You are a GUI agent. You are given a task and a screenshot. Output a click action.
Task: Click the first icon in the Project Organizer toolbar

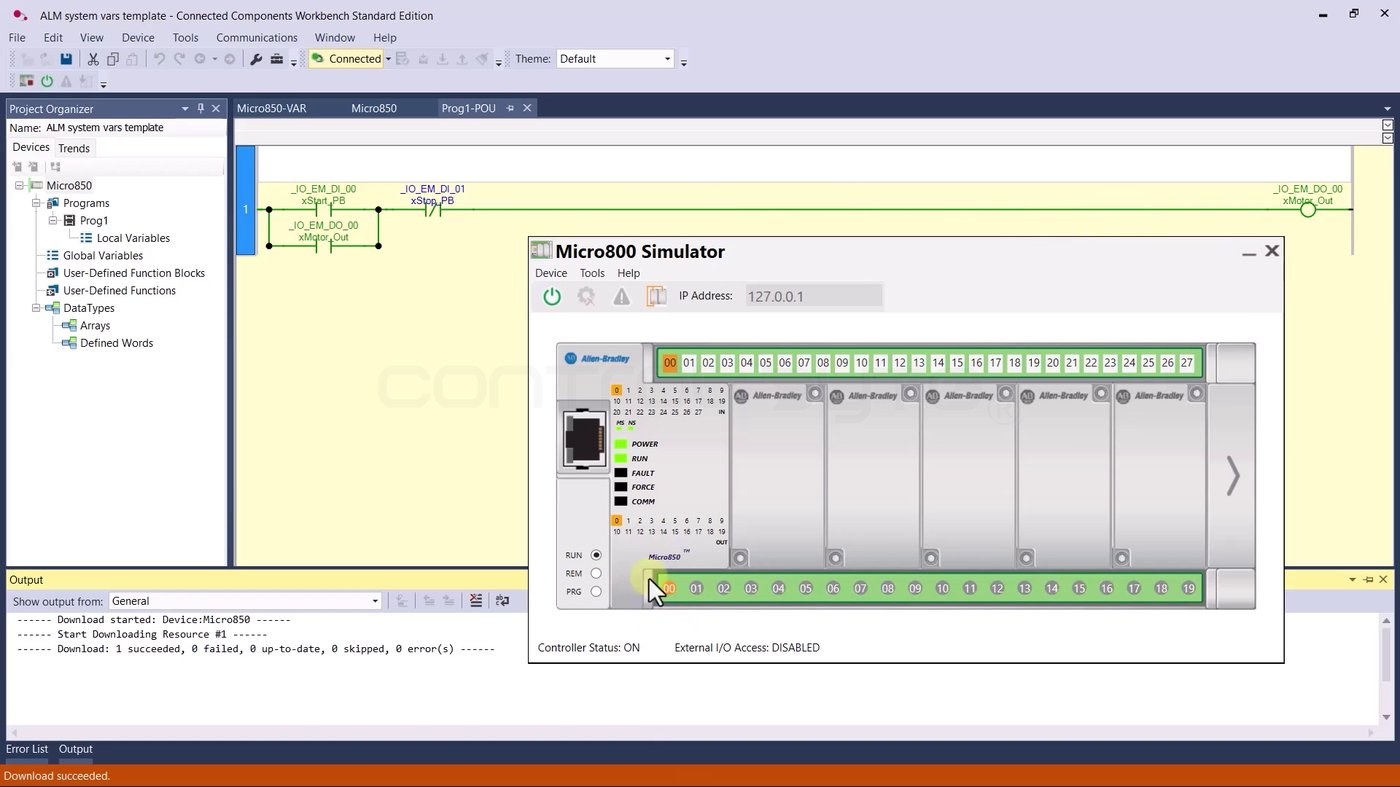[x=17, y=167]
